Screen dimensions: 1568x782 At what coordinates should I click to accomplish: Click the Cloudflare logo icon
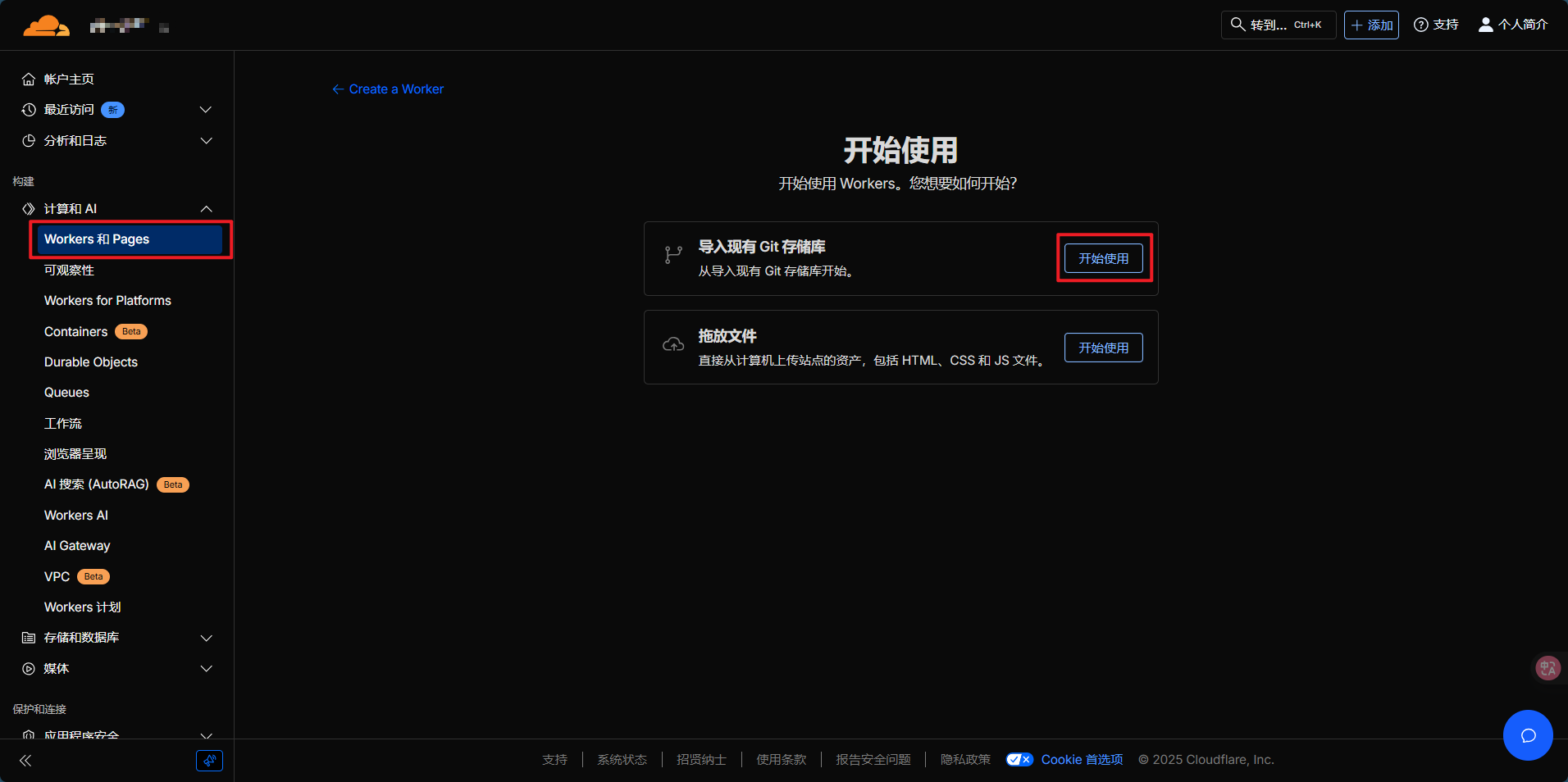[46, 25]
